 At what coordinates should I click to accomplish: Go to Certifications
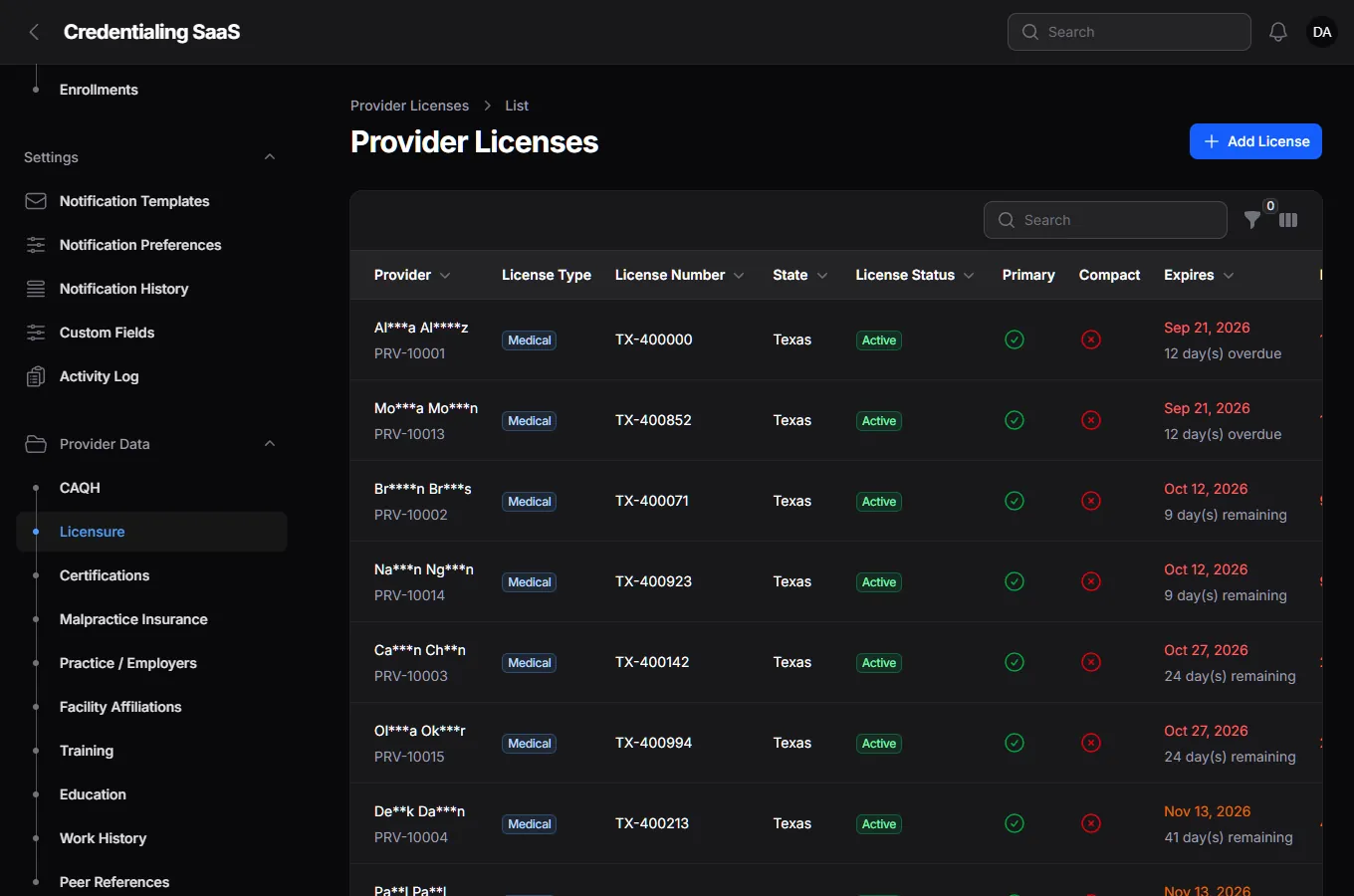[x=105, y=575]
